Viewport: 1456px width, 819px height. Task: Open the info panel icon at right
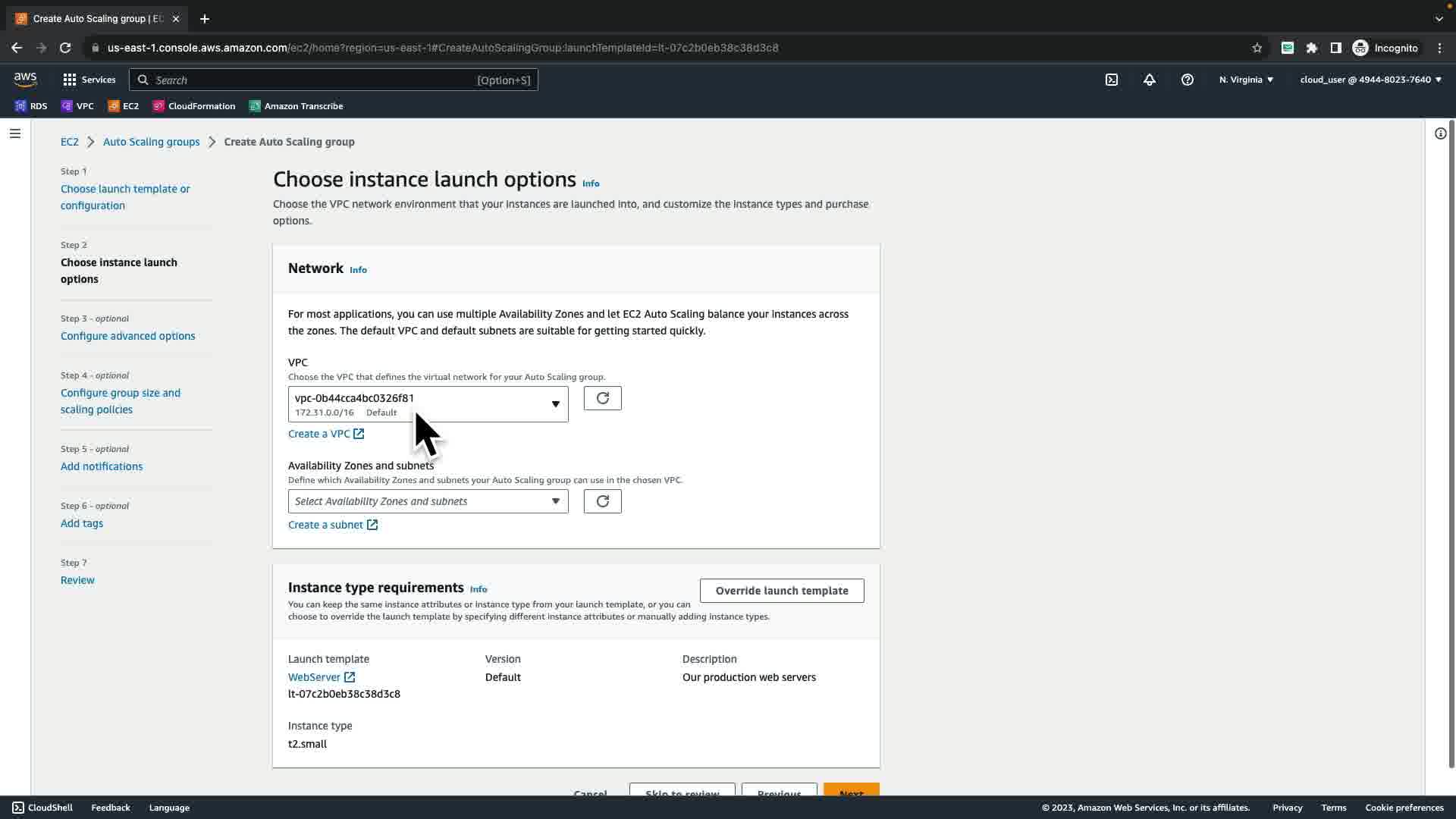1440,133
